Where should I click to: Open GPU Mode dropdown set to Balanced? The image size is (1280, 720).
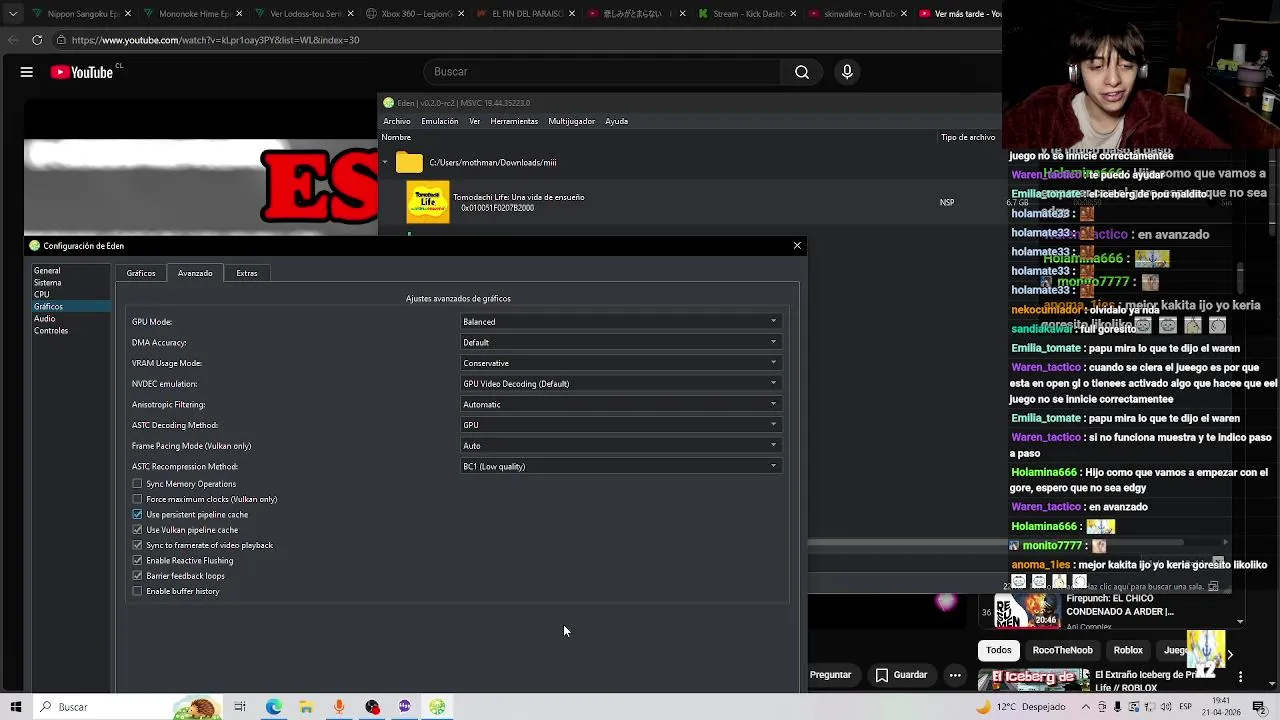coord(620,321)
